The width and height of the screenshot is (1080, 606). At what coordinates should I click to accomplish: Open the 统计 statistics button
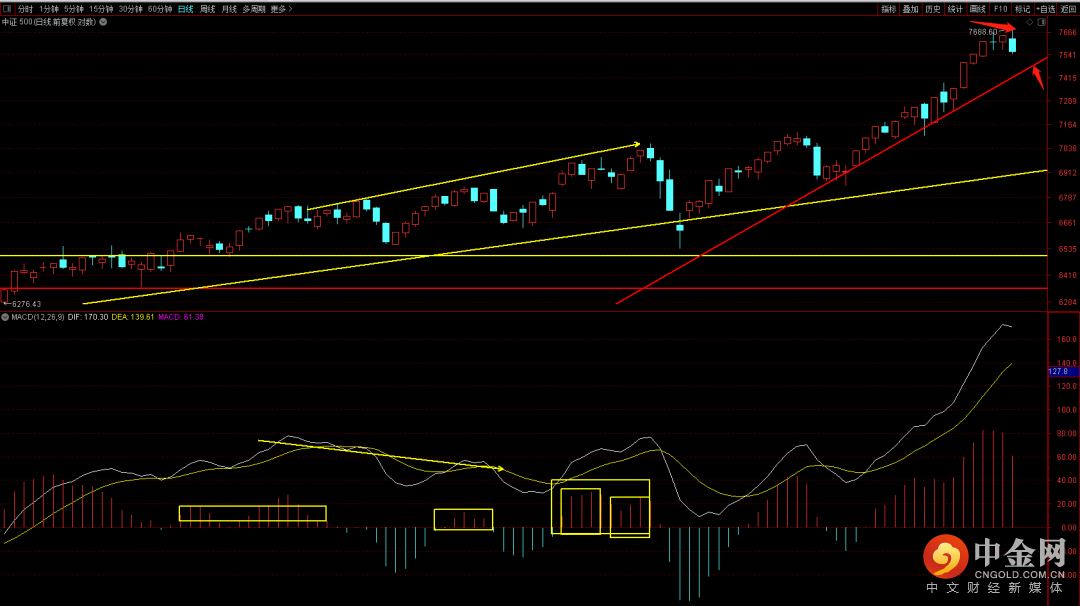coord(955,9)
